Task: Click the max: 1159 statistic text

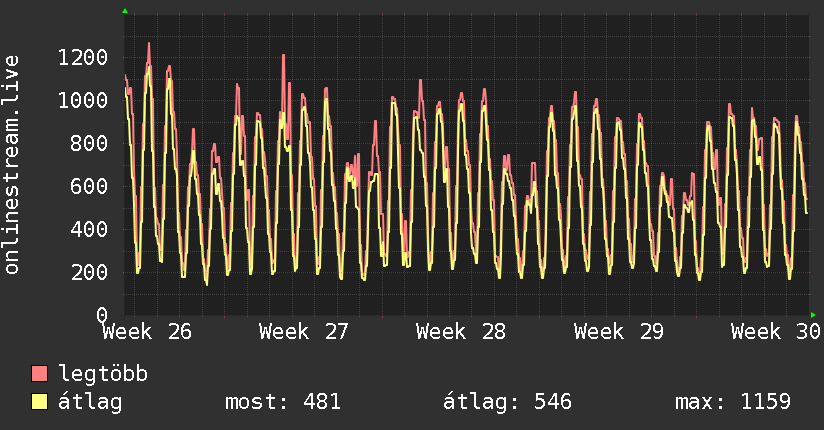Action: point(733,402)
